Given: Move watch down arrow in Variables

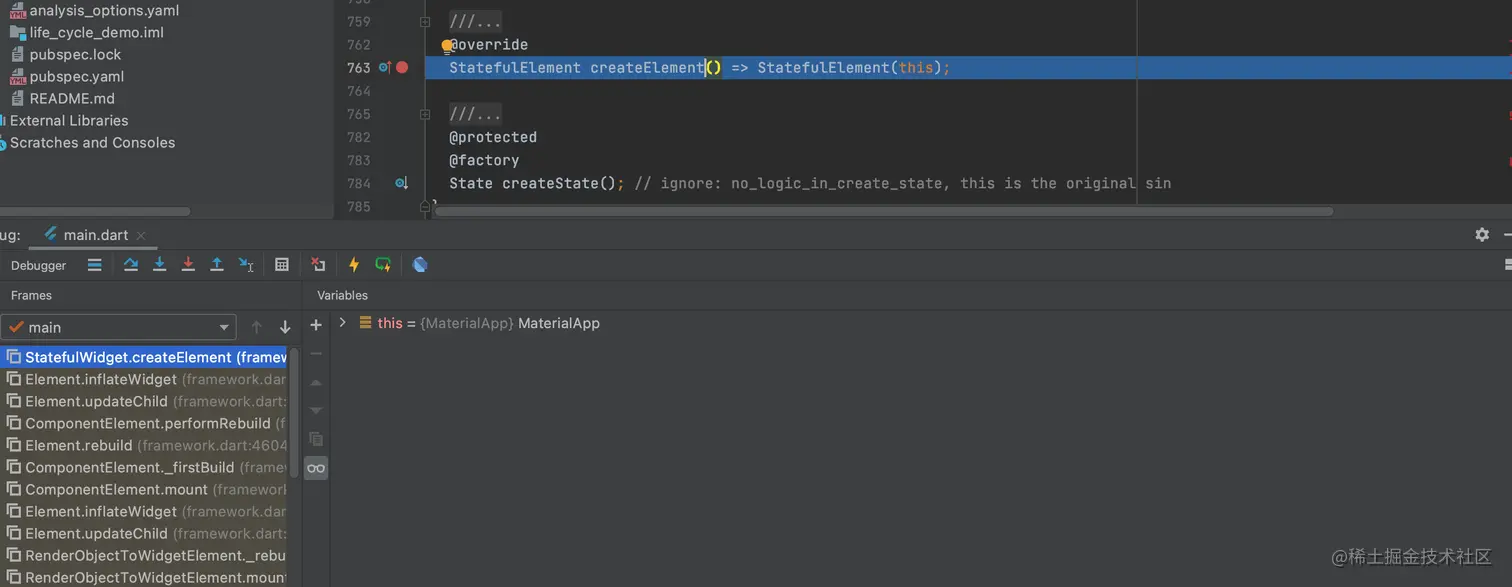Looking at the screenshot, I should tap(316, 411).
